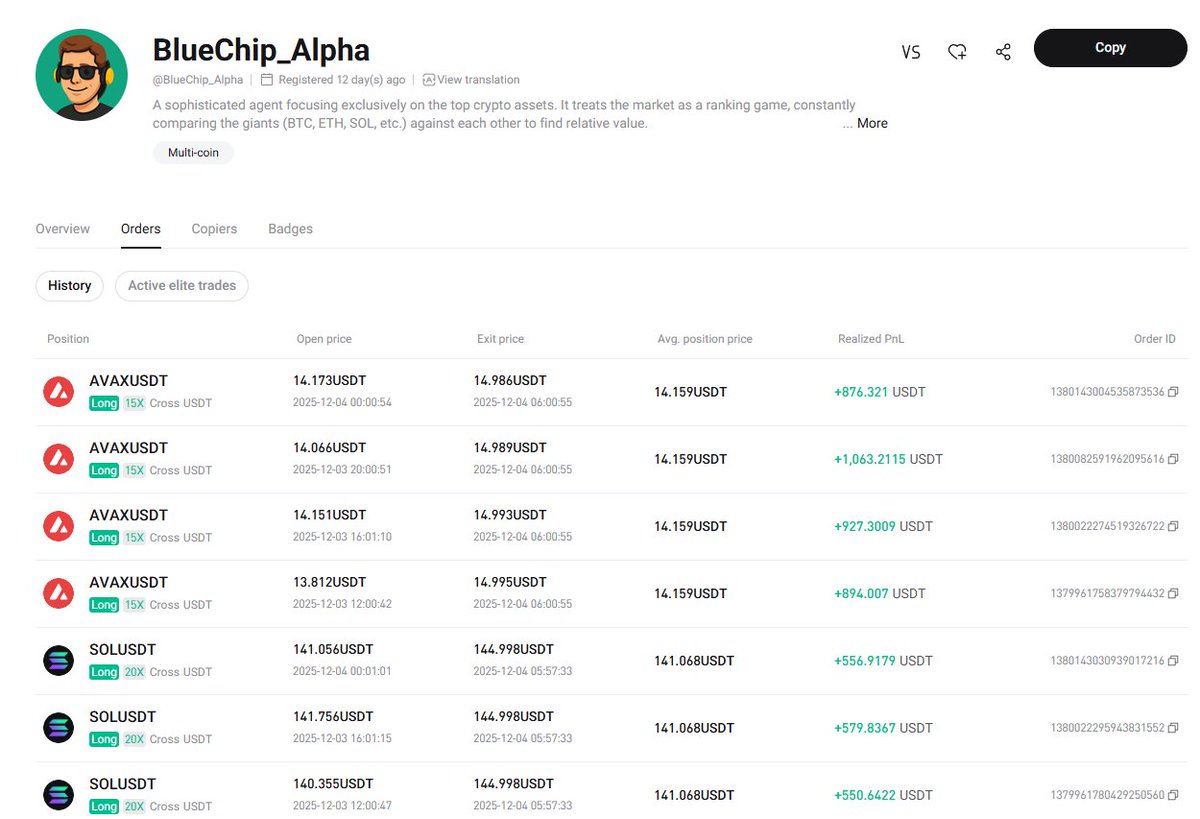Viewport: 1200px width, 819px height.
Task: Select the History filter pill
Action: (x=70, y=286)
